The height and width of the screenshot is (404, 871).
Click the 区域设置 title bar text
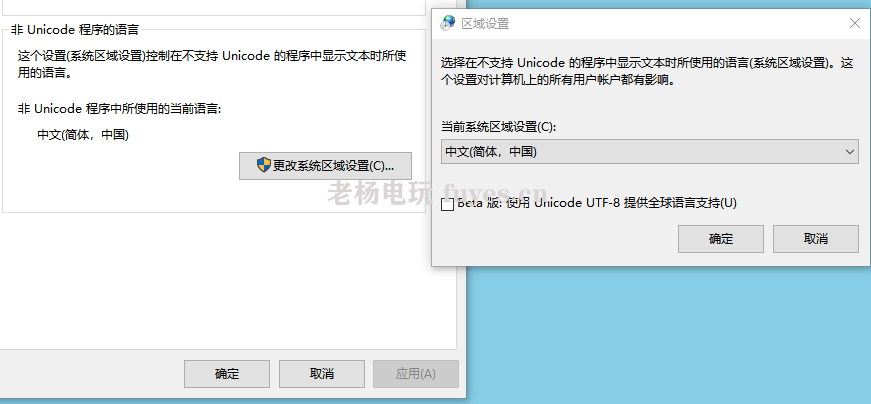pyautogui.click(x=485, y=24)
